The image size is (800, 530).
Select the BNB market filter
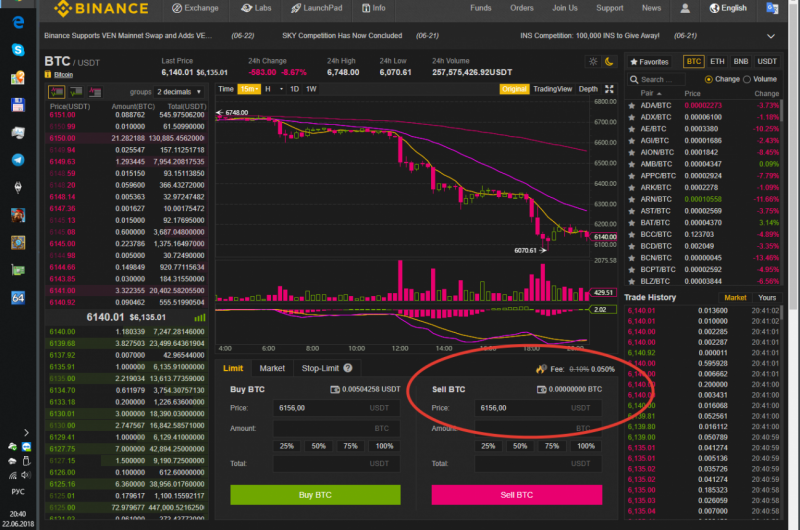pos(740,61)
